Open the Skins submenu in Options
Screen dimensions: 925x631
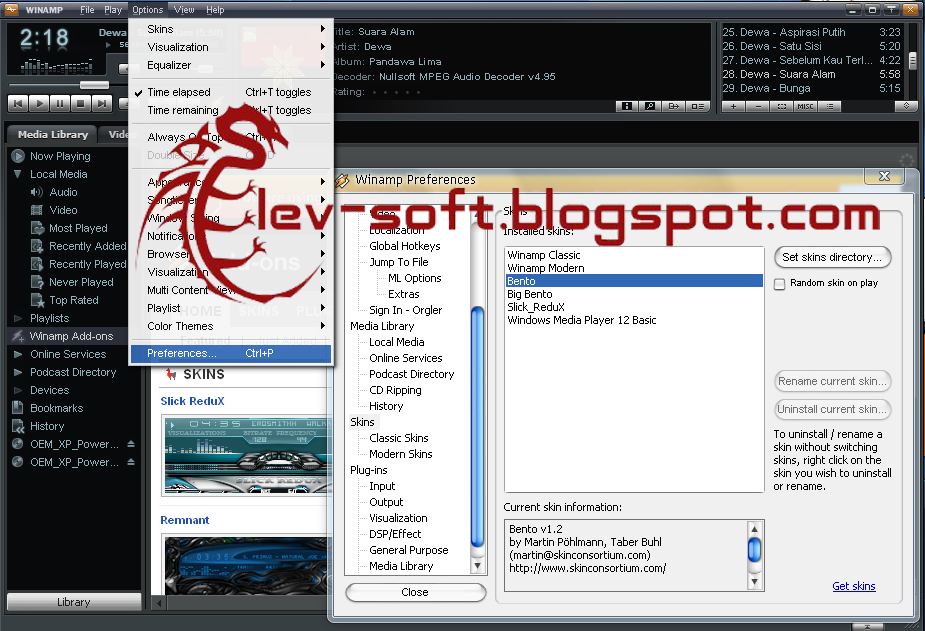[x=160, y=29]
